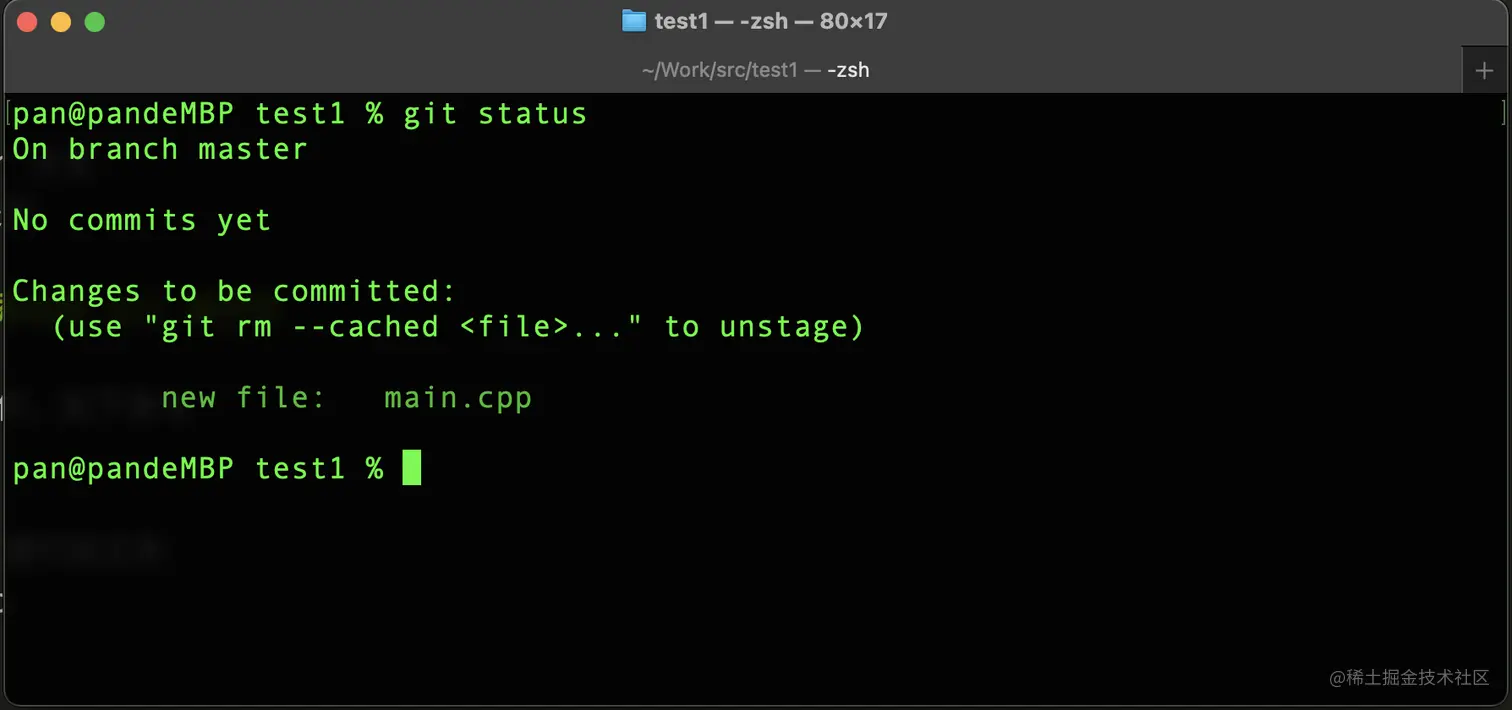This screenshot has width=1512, height=710.
Task: Click 'to unstage)' text in hint line
Action: [x=763, y=327]
